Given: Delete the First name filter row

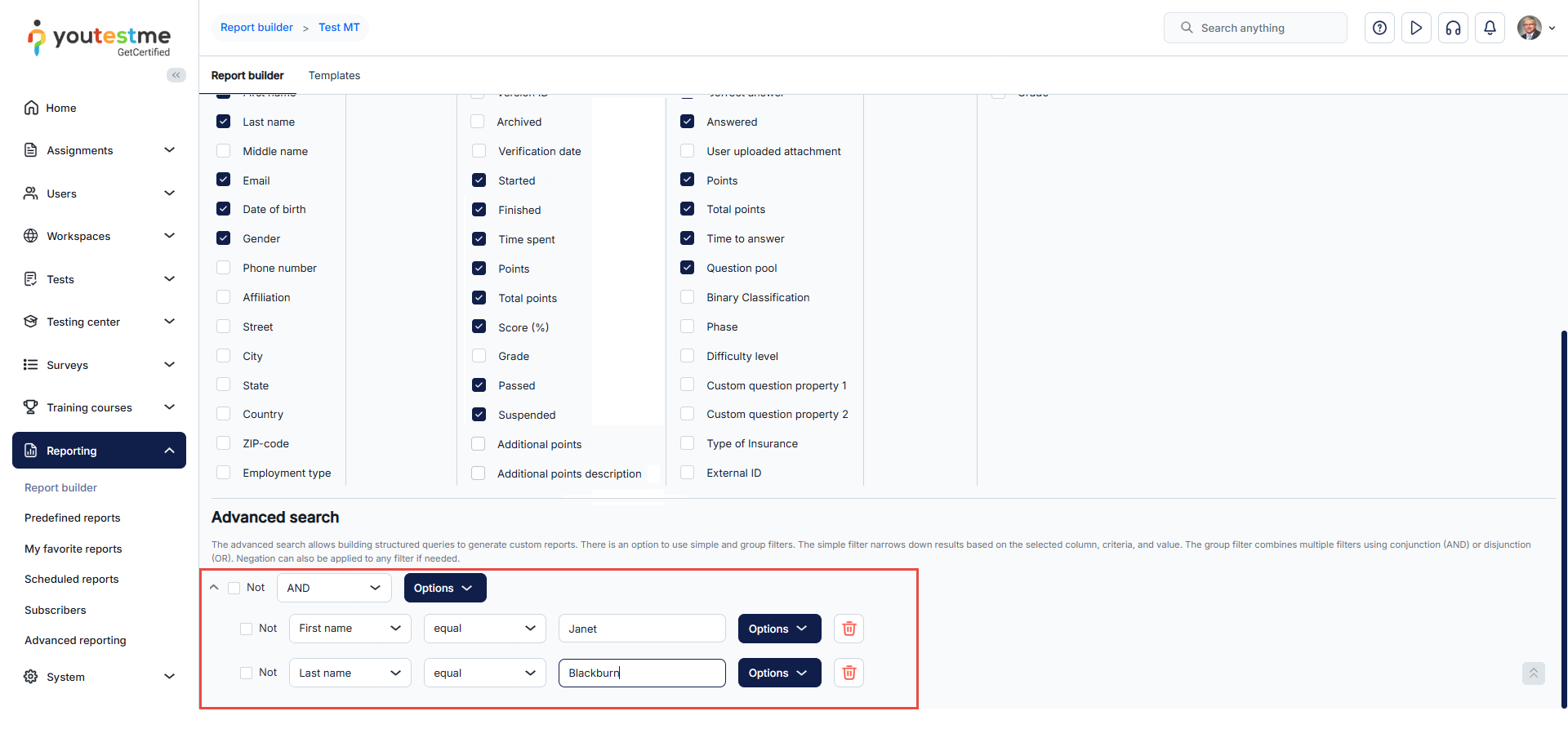Looking at the screenshot, I should click(x=849, y=629).
